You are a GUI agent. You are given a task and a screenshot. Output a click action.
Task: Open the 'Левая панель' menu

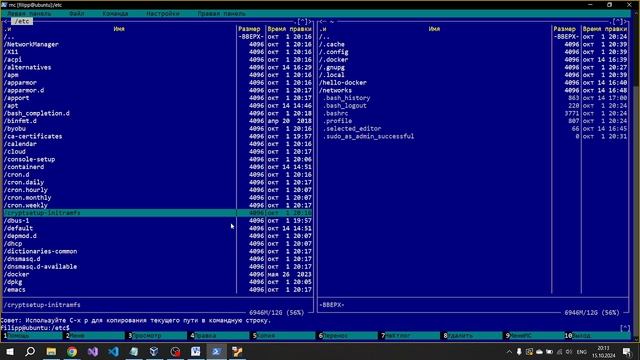(x=29, y=13)
